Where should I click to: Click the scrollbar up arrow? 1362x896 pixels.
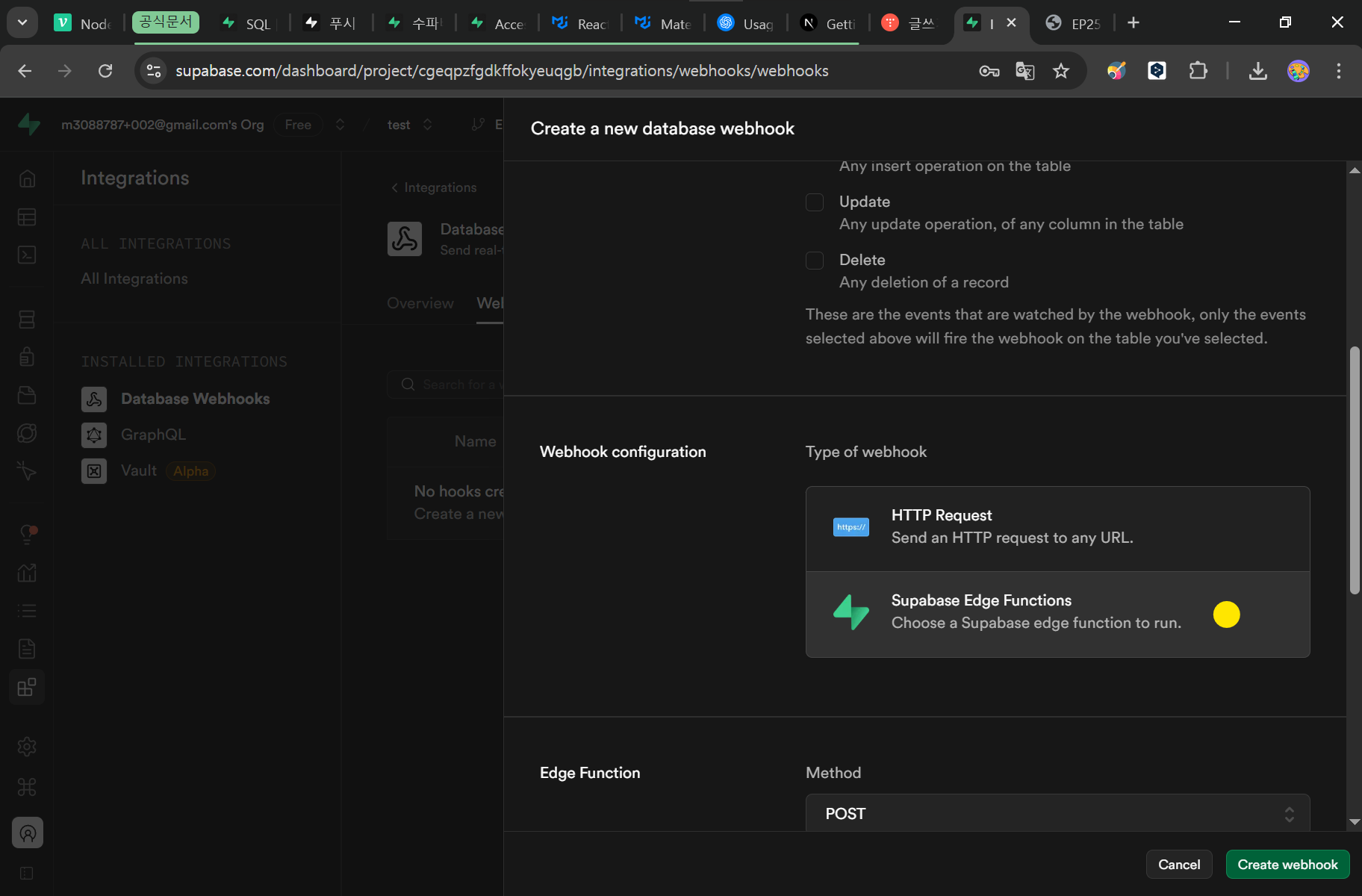pyautogui.click(x=1355, y=171)
